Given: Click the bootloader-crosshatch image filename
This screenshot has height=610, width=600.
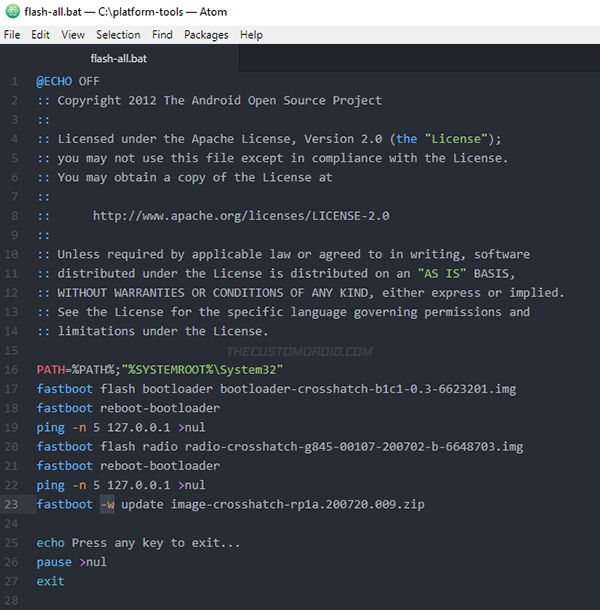Looking at the screenshot, I should pyautogui.click(x=368, y=389).
